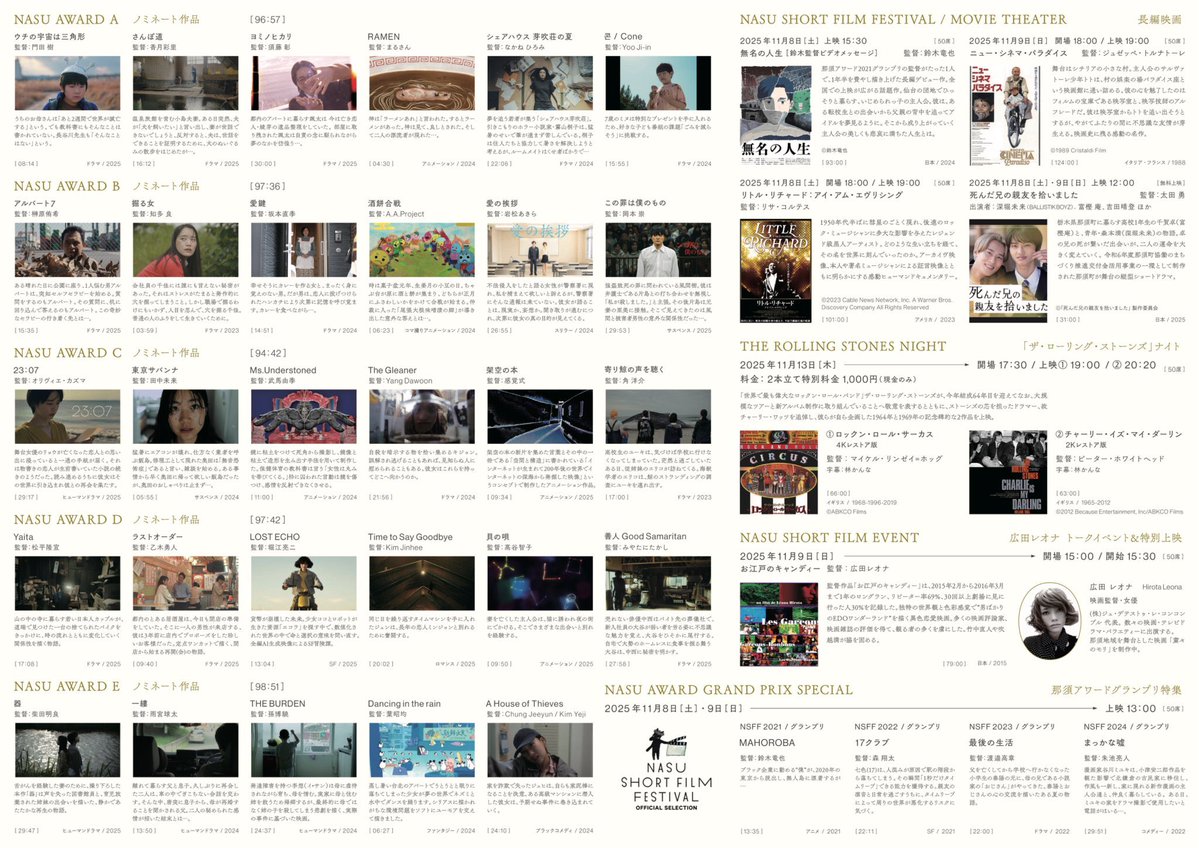The width and height of the screenshot is (1199, 848).
Task: Select NASU SHORT FILM EVENT heading
Action: [829, 538]
